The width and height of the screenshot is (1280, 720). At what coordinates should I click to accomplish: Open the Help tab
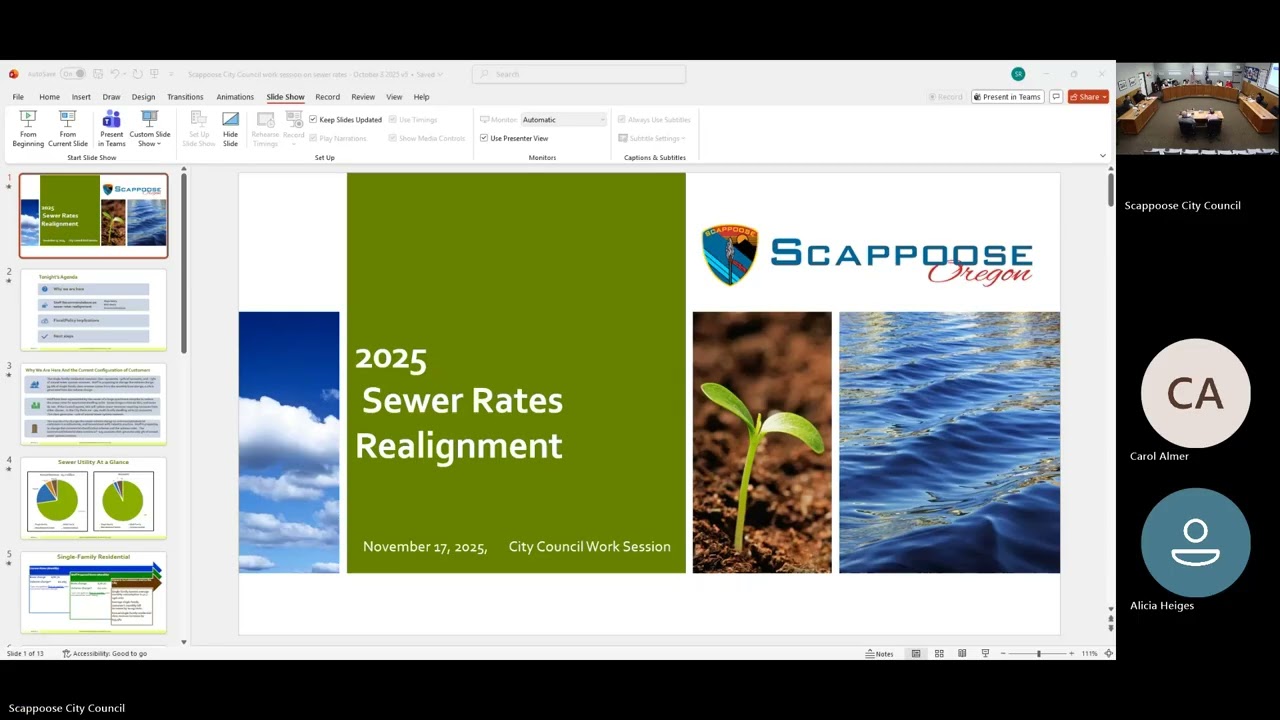[x=421, y=97]
